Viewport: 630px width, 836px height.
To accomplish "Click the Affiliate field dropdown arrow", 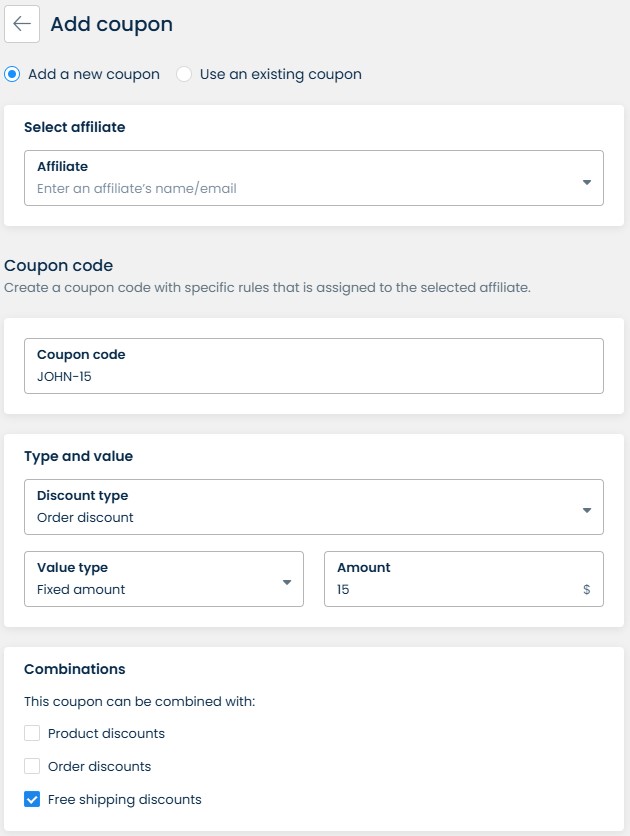I will click(x=586, y=182).
